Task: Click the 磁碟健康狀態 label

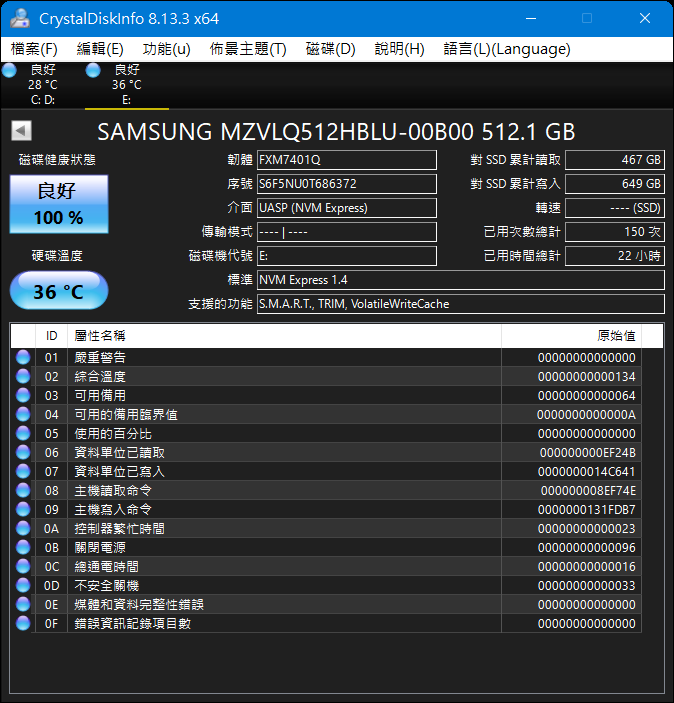Action: click(57, 160)
